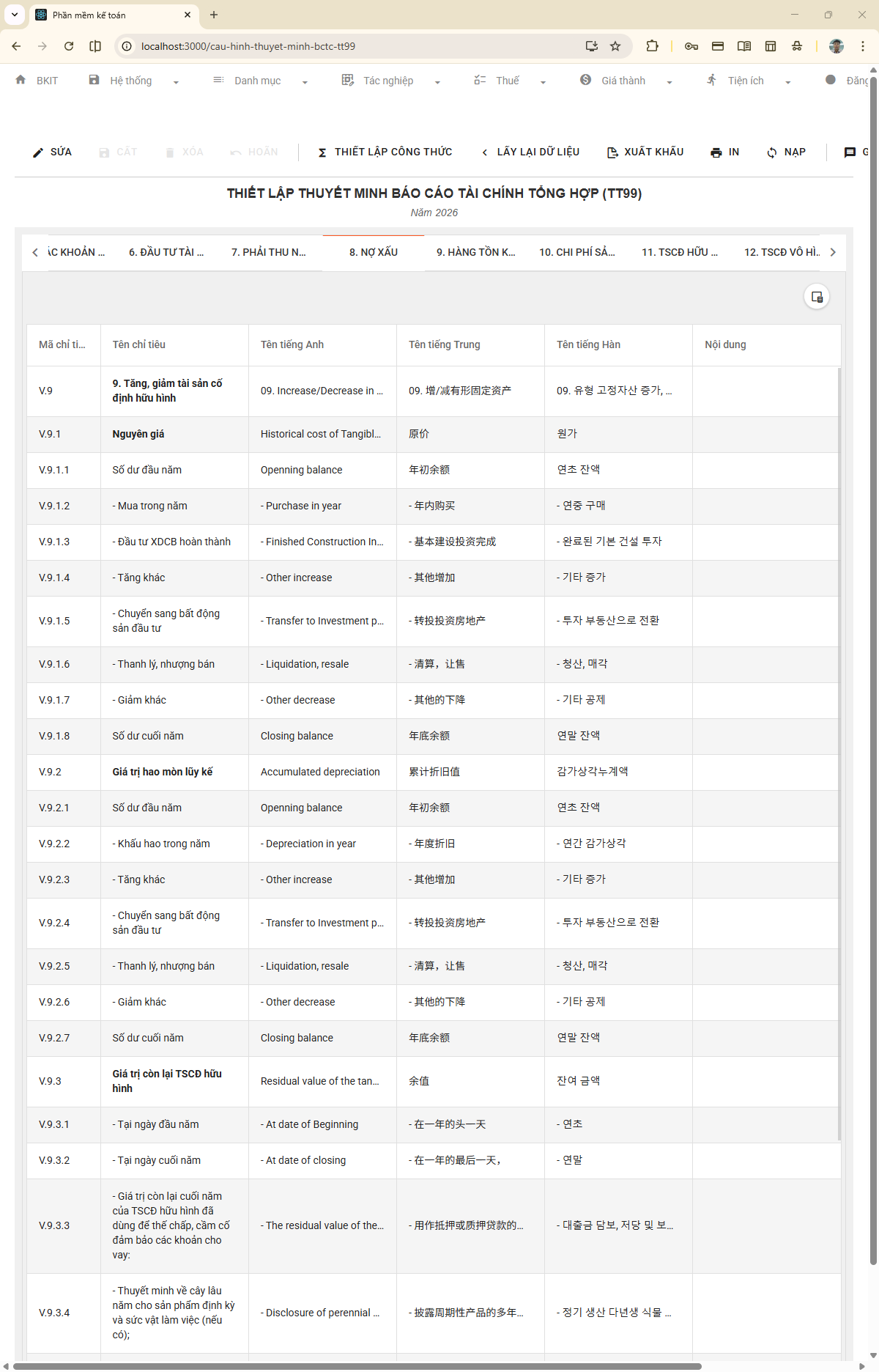Close the Phần mềm kế toán tab
Viewport: 879px width, 1372px height.
188,15
